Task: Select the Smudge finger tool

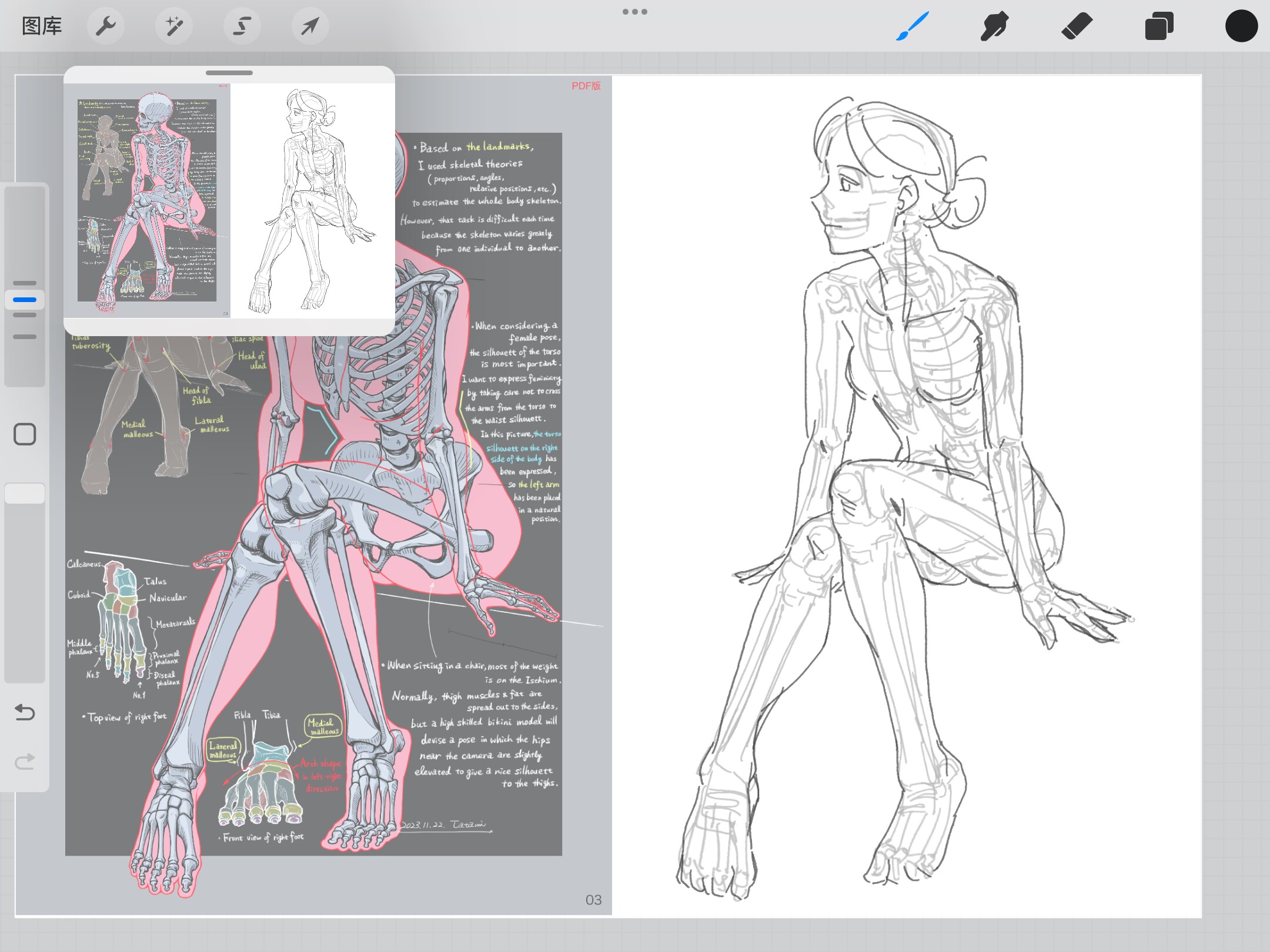Action: coord(994,26)
